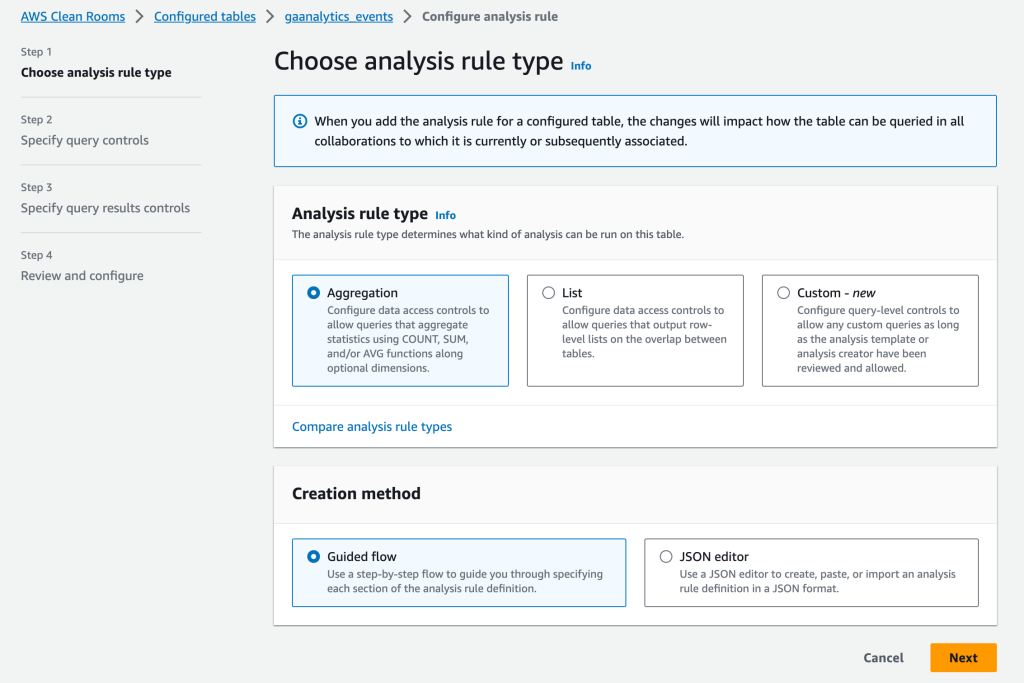Open Compare analysis rule types

tap(371, 426)
